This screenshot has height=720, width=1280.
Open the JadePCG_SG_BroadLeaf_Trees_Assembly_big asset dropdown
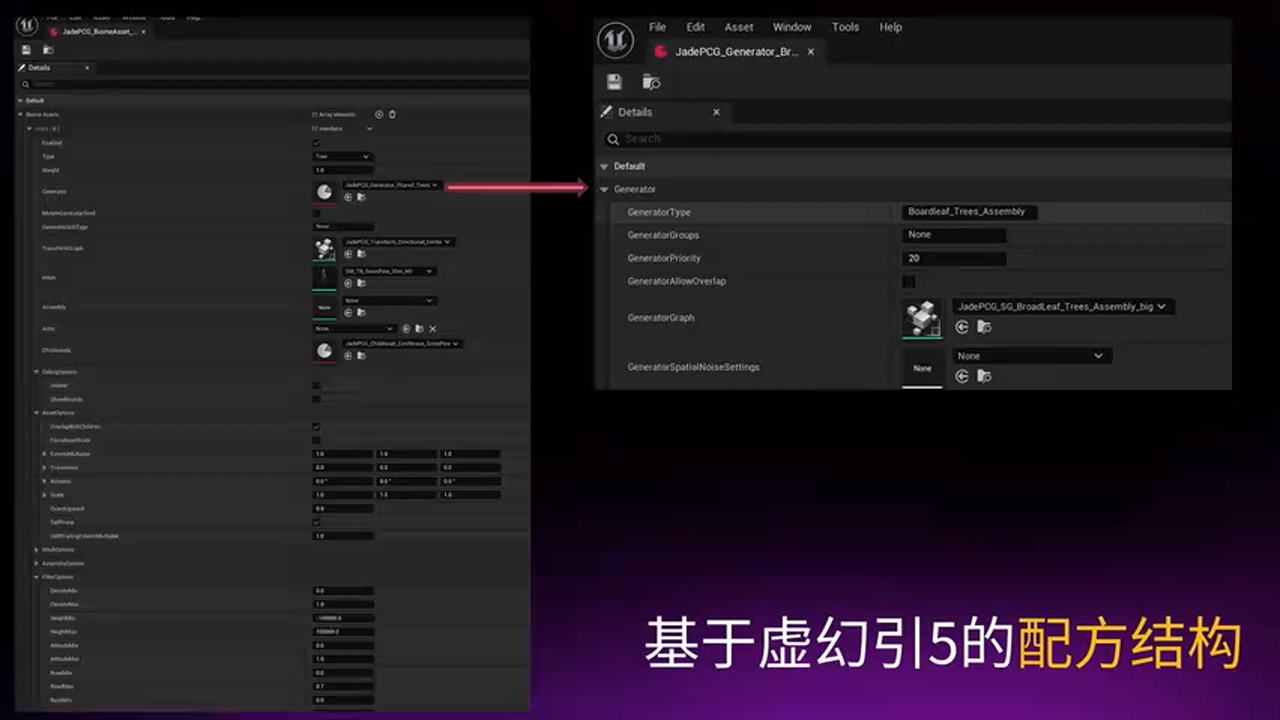click(1059, 307)
